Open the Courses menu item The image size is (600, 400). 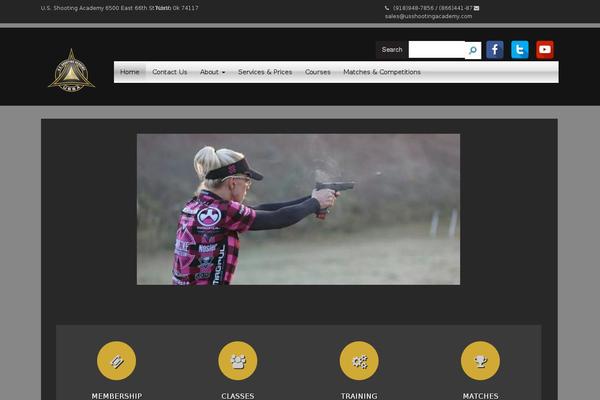point(318,72)
